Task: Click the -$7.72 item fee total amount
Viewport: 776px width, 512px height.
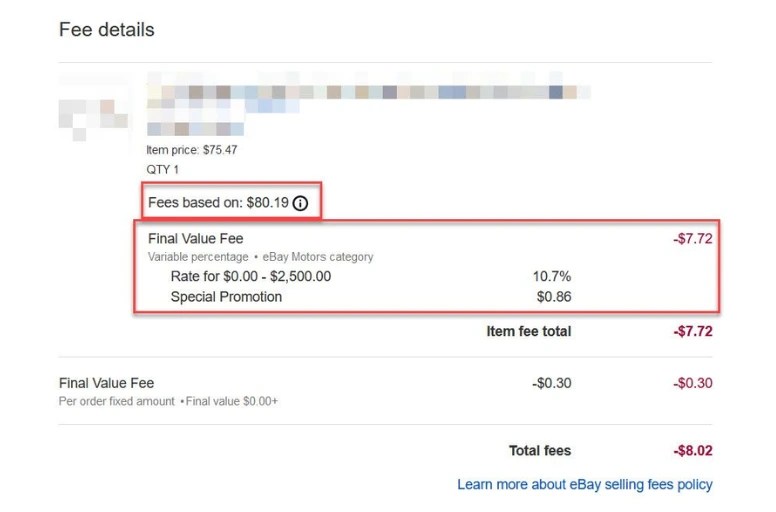Action: (x=693, y=331)
